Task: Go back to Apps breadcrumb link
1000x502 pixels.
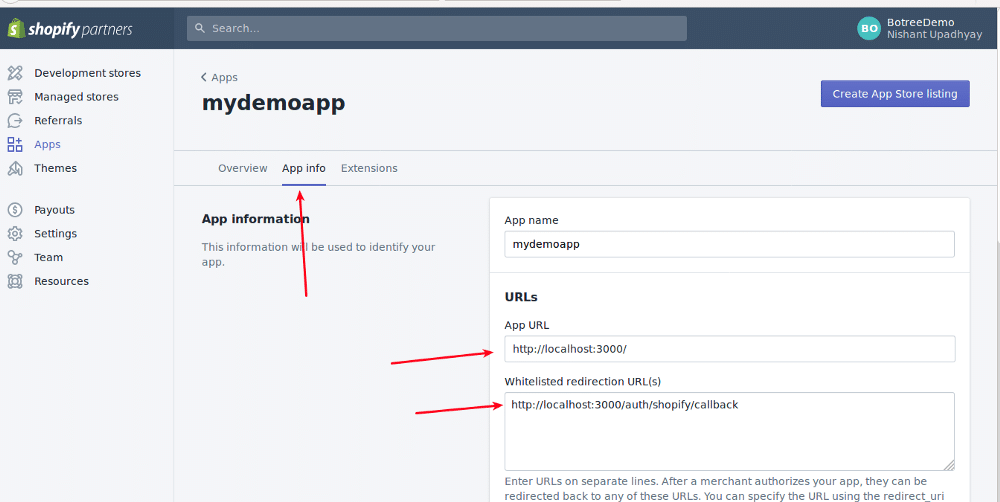Action: click(x=224, y=77)
